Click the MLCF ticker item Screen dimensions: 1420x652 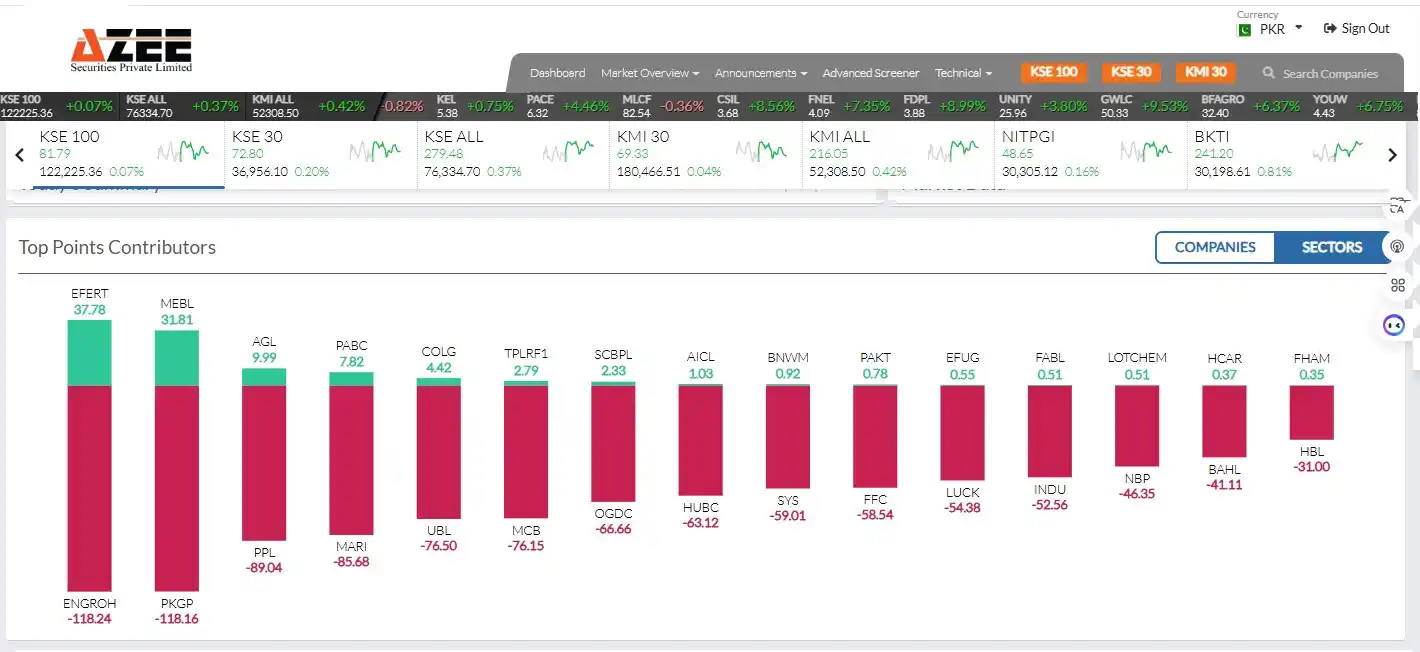click(663, 106)
